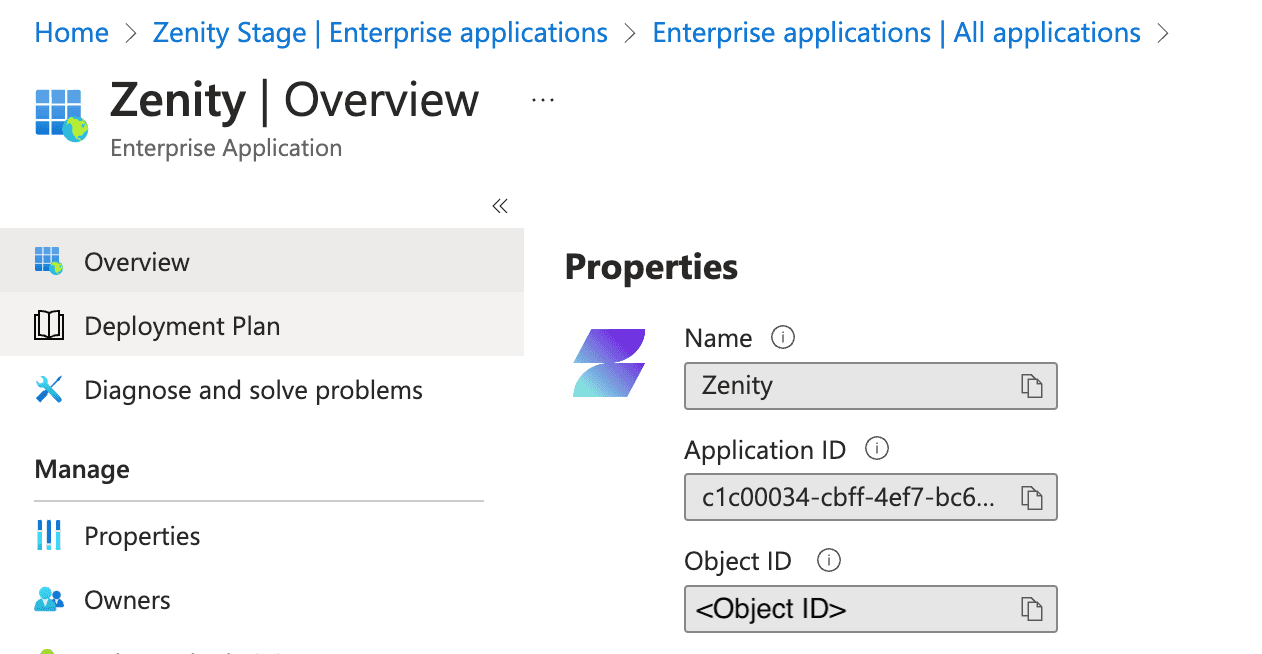Click the Deployment Plan book icon
This screenshot has width=1262, height=654.
tap(48, 325)
